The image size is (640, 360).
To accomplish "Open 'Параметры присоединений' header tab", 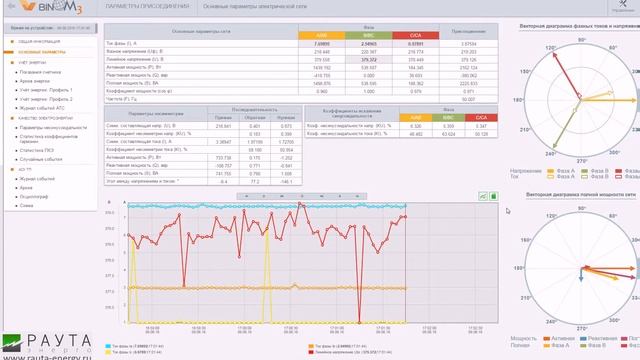I will [x=147, y=7].
